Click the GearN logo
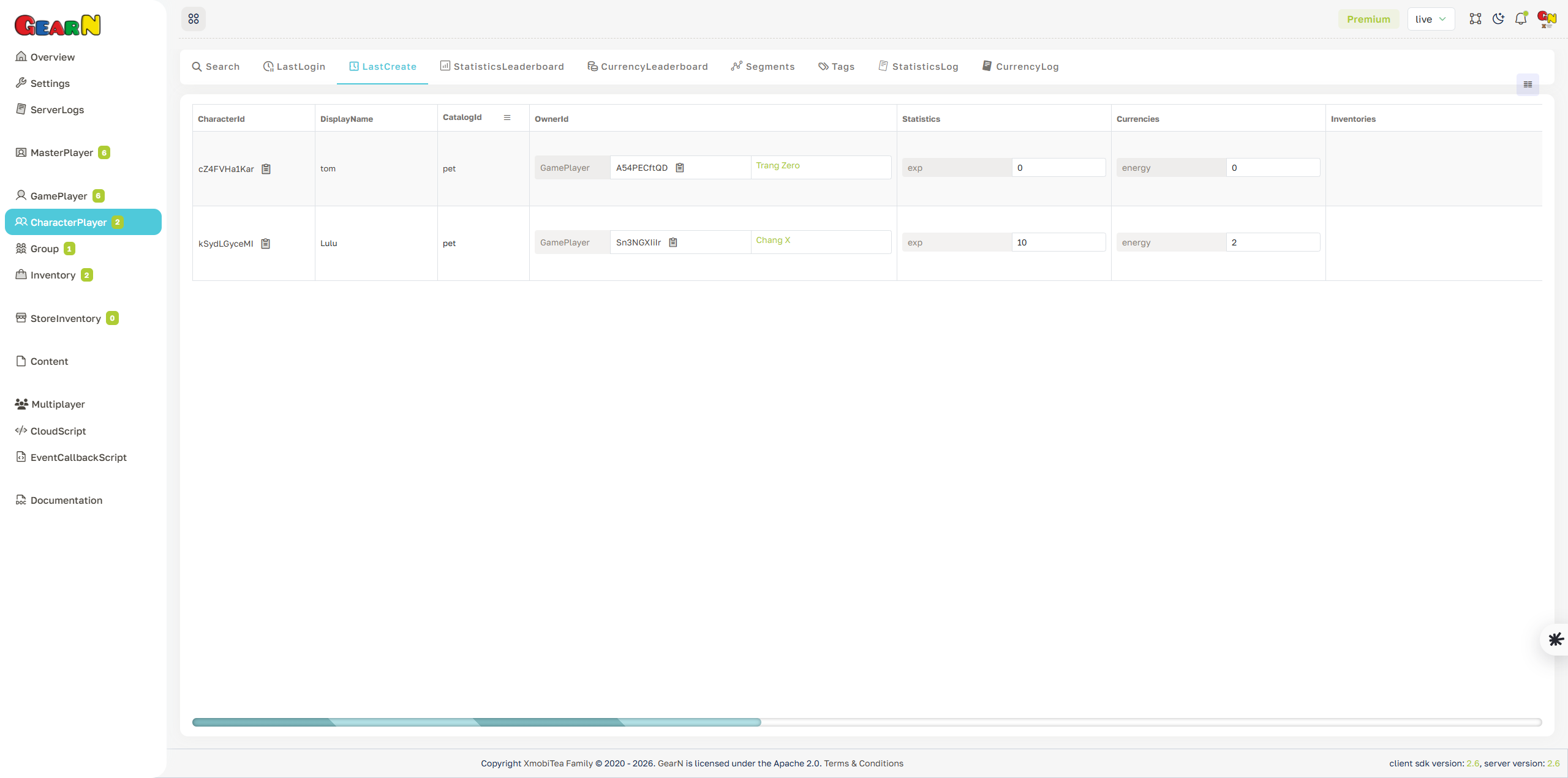 pos(58,24)
